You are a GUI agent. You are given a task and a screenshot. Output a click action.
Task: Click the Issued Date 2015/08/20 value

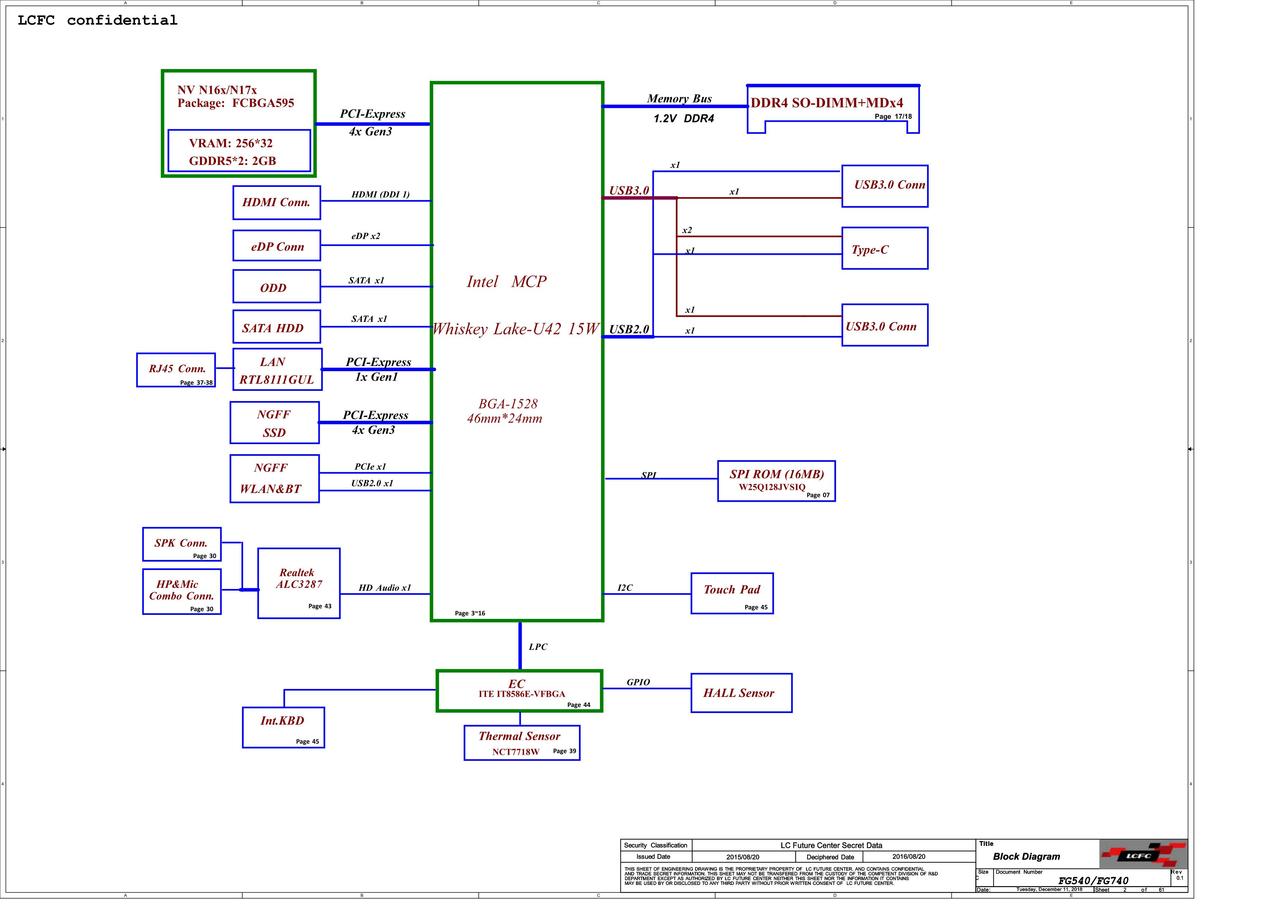coord(743,857)
